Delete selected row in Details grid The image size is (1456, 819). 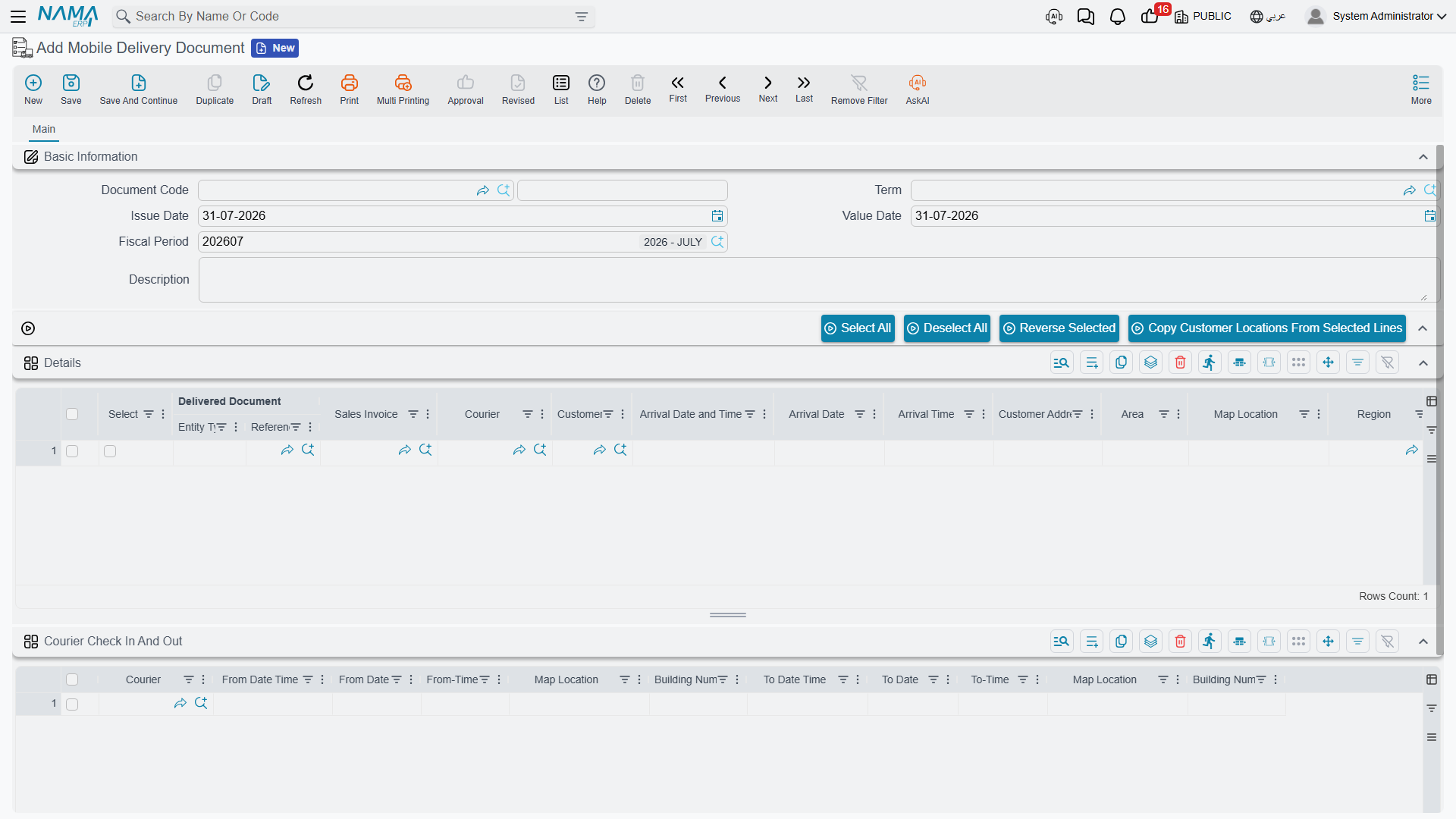(x=1180, y=362)
